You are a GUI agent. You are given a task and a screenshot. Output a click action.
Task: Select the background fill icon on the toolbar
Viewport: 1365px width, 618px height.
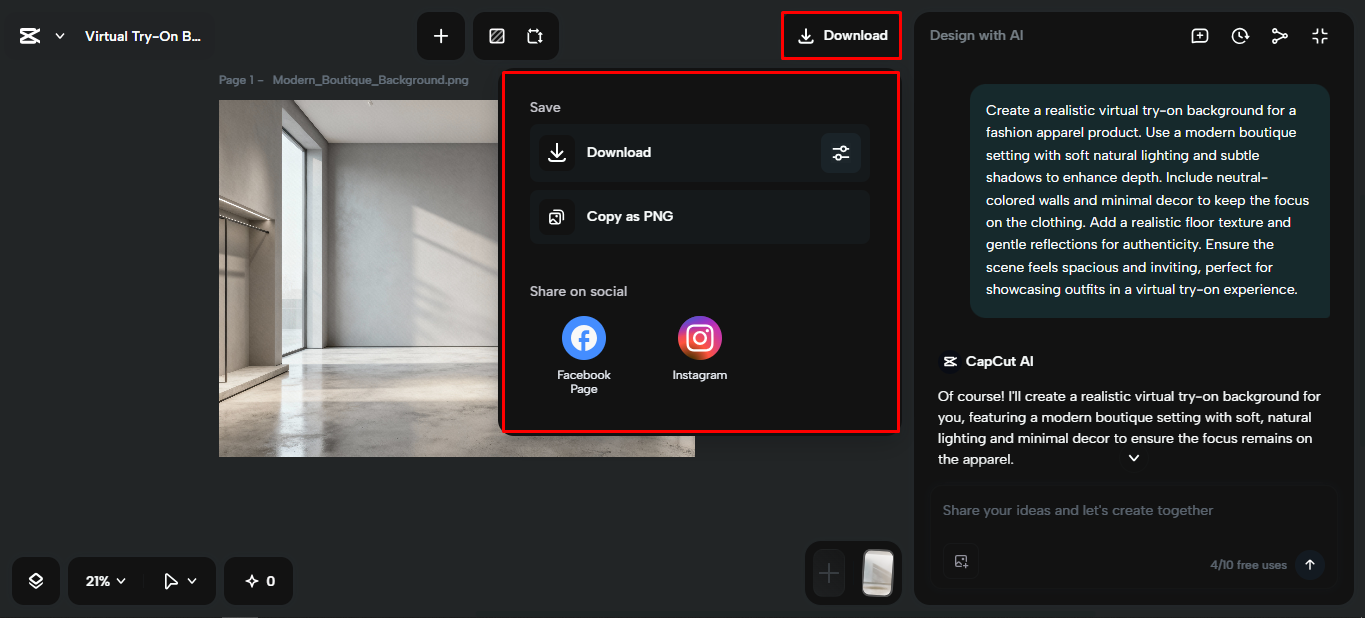tap(495, 35)
